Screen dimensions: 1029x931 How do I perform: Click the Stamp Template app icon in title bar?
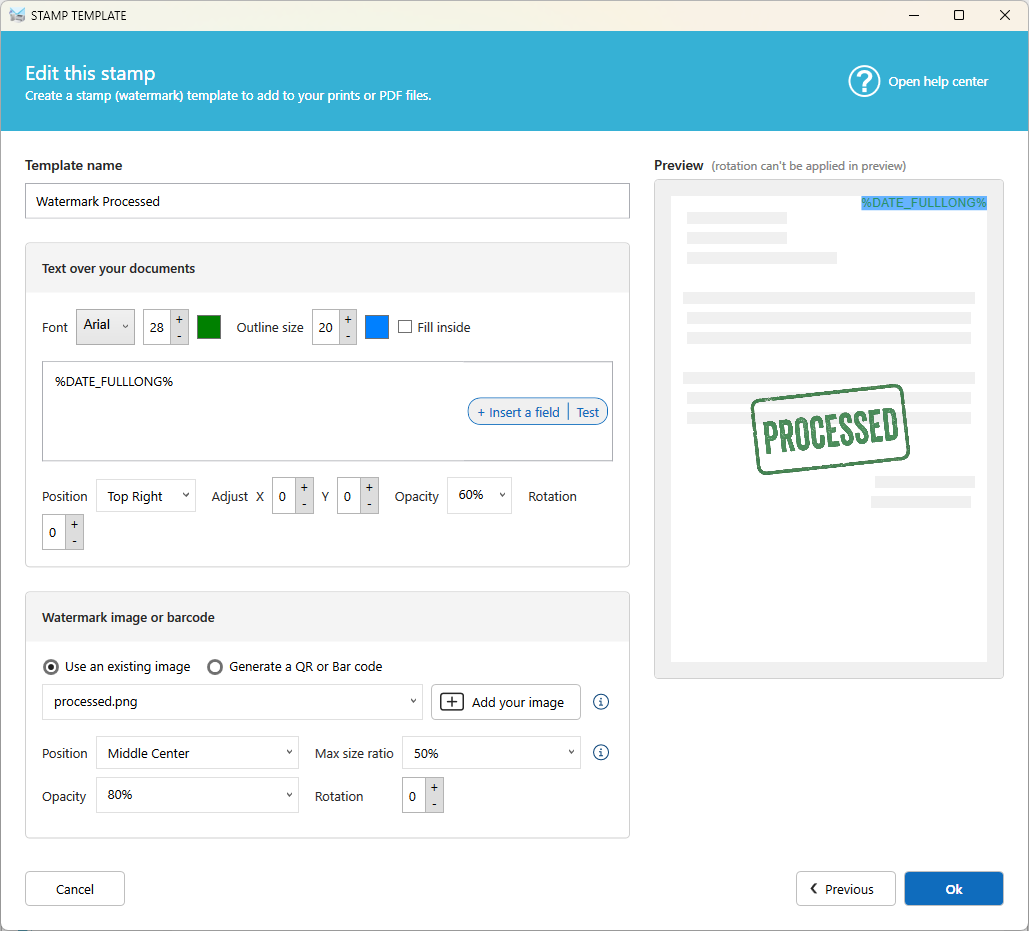(x=17, y=15)
